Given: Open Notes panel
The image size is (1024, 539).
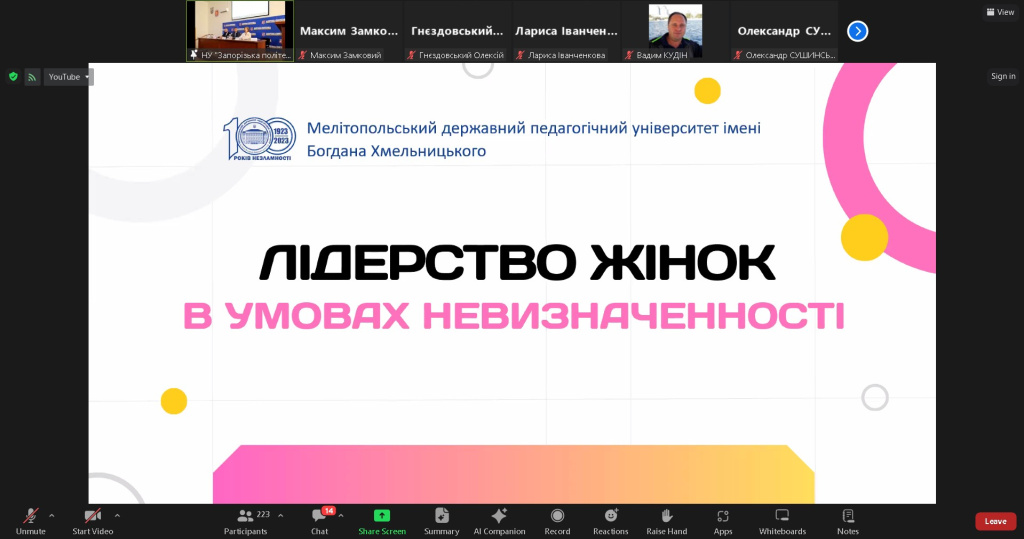Looking at the screenshot, I should [848, 521].
